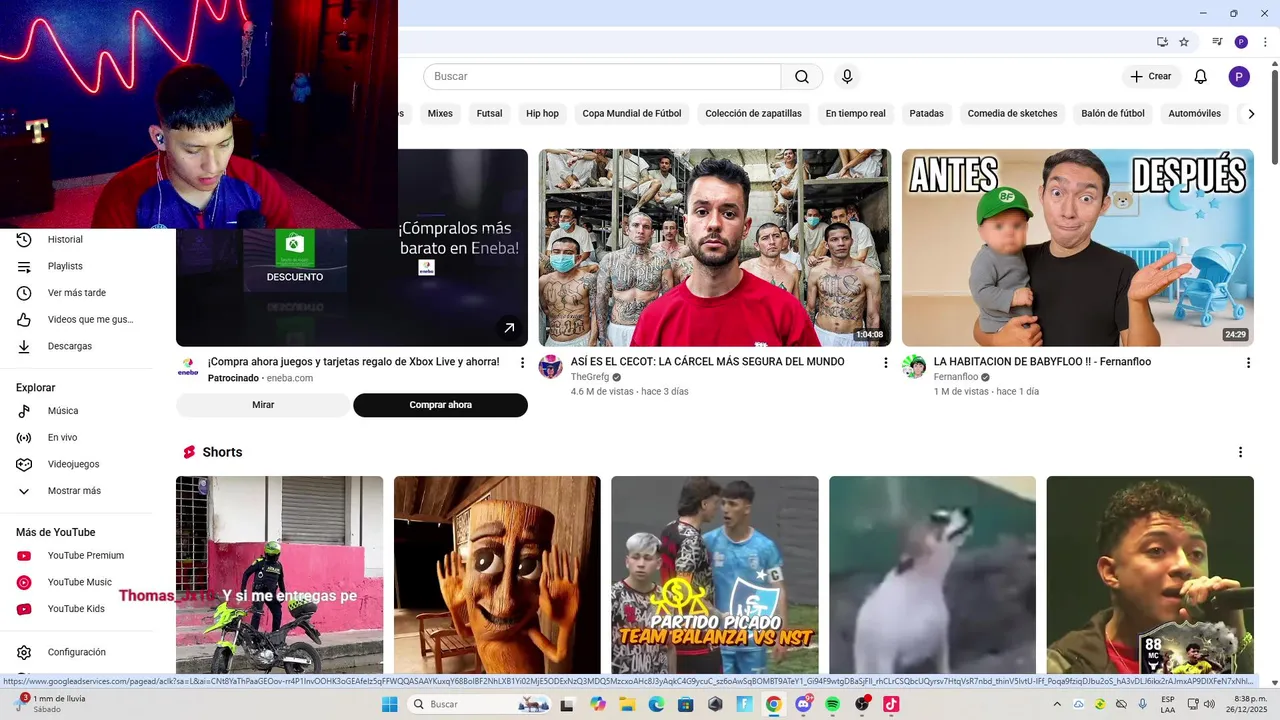
Task: Click the Windows Start button
Action: point(389,704)
